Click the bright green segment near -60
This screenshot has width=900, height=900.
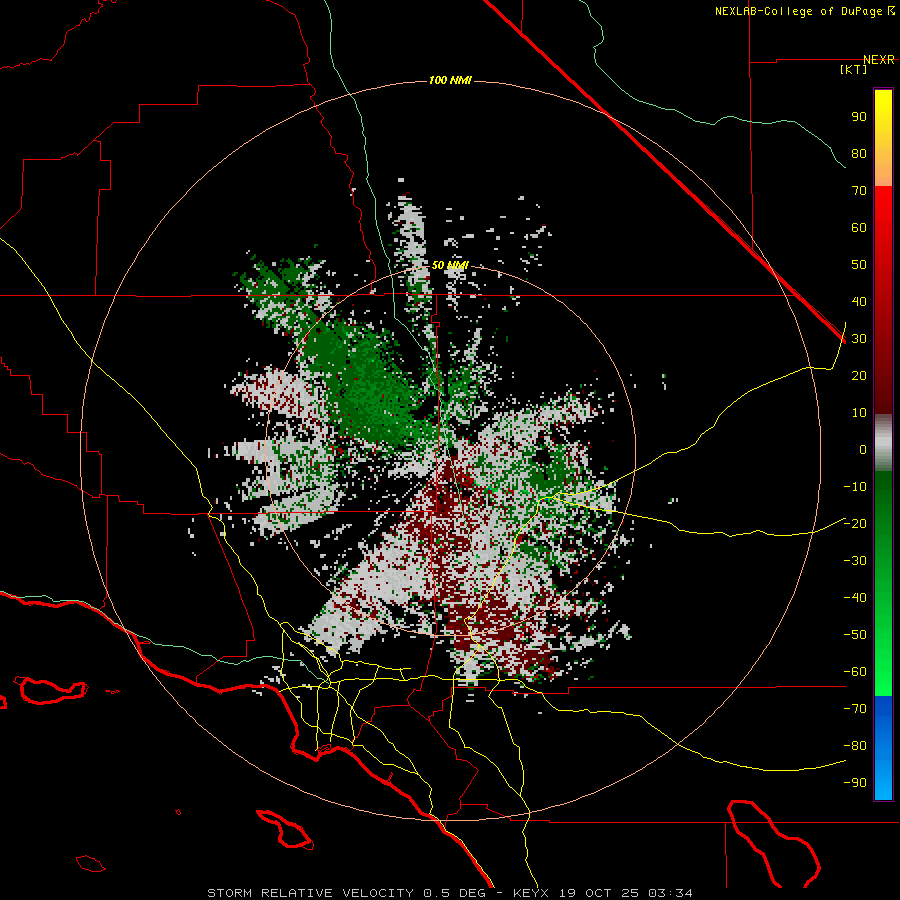[x=883, y=672]
